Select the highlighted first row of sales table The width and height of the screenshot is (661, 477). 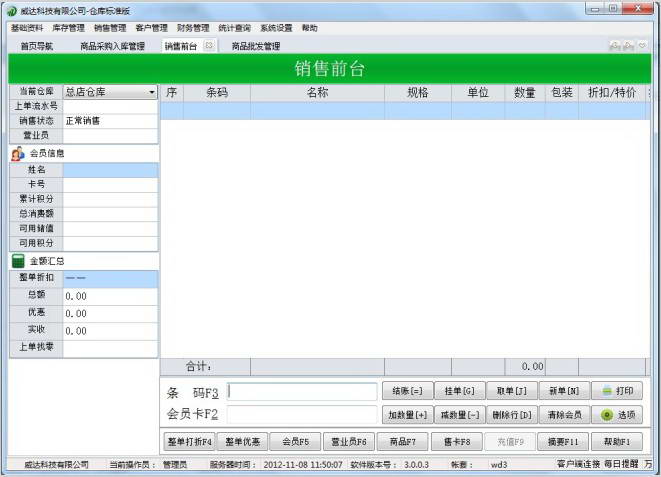click(405, 111)
